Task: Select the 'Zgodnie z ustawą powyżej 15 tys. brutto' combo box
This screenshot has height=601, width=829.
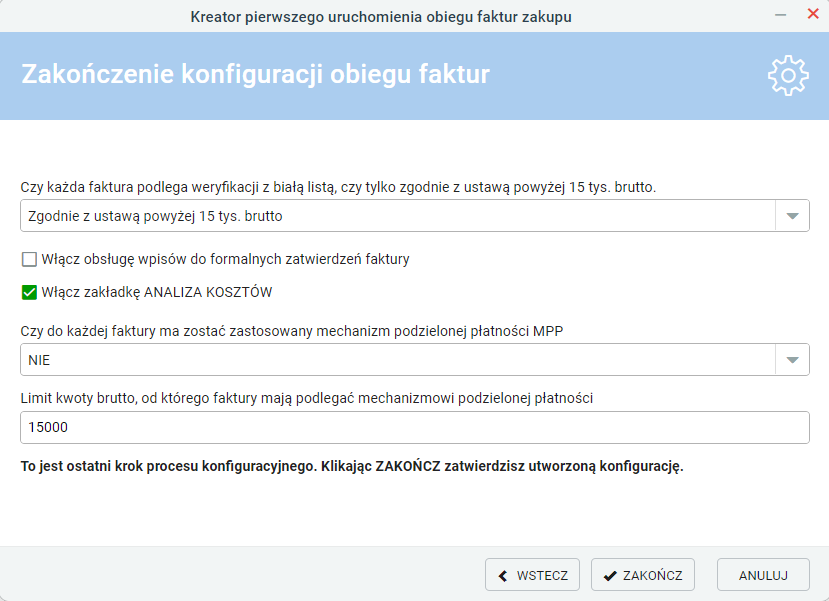Action: [414, 216]
